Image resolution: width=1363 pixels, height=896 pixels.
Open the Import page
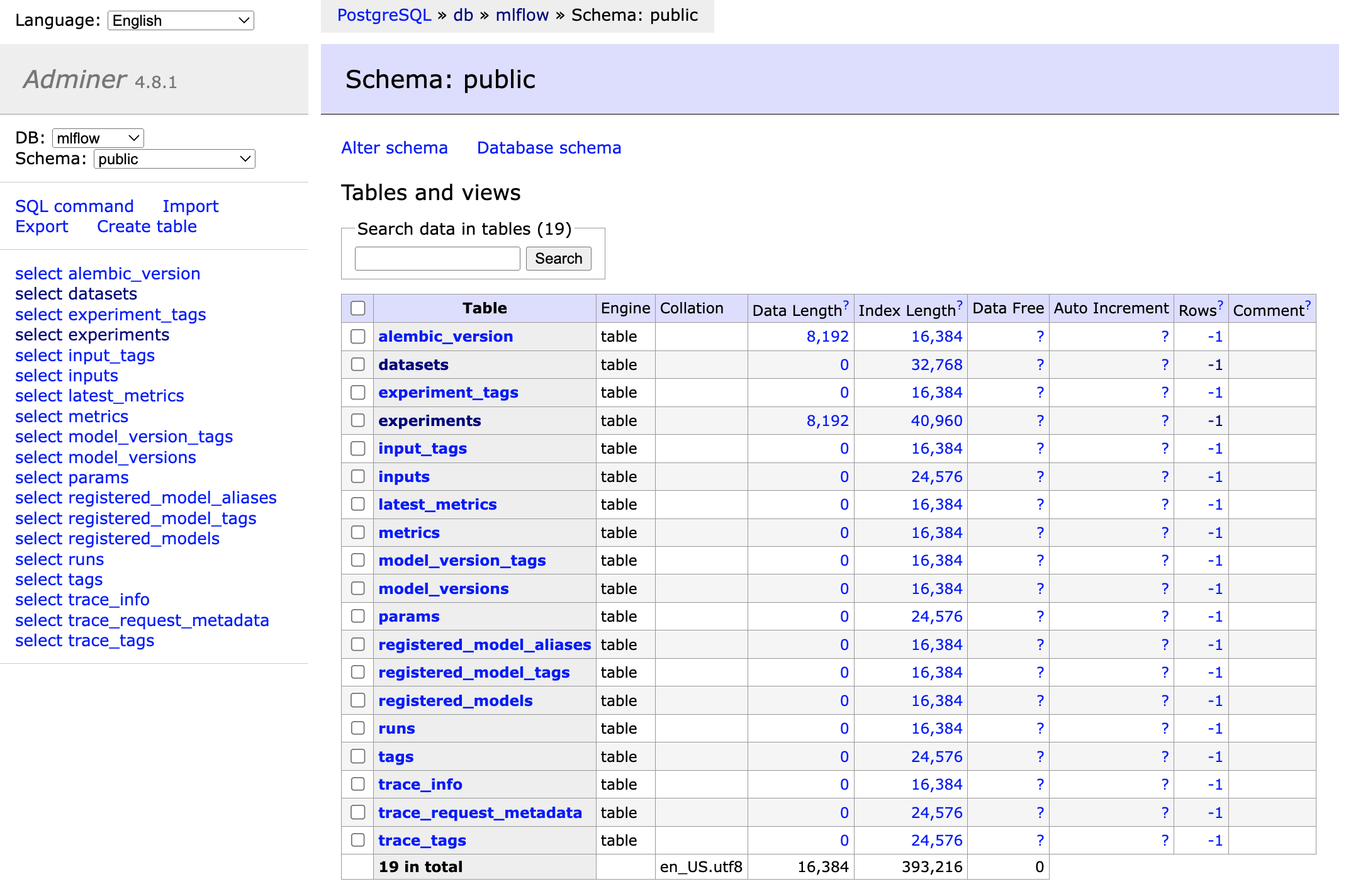click(x=190, y=206)
